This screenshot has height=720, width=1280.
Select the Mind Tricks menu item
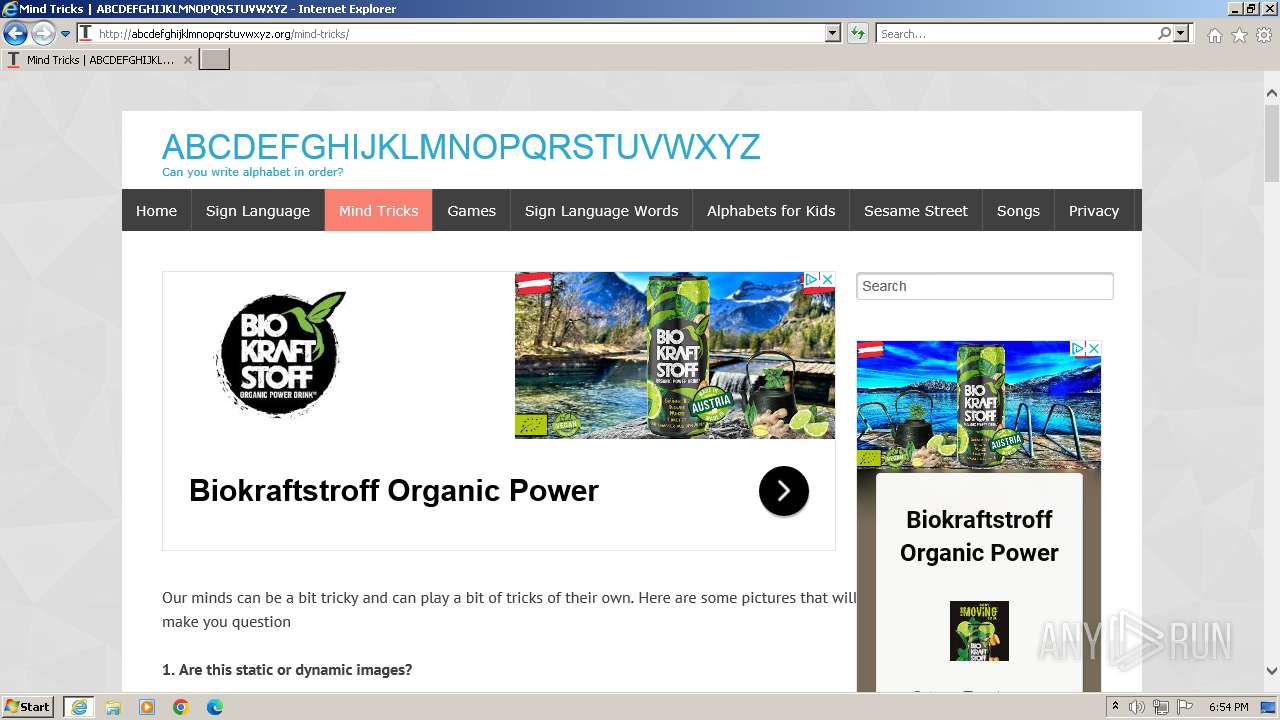378,210
